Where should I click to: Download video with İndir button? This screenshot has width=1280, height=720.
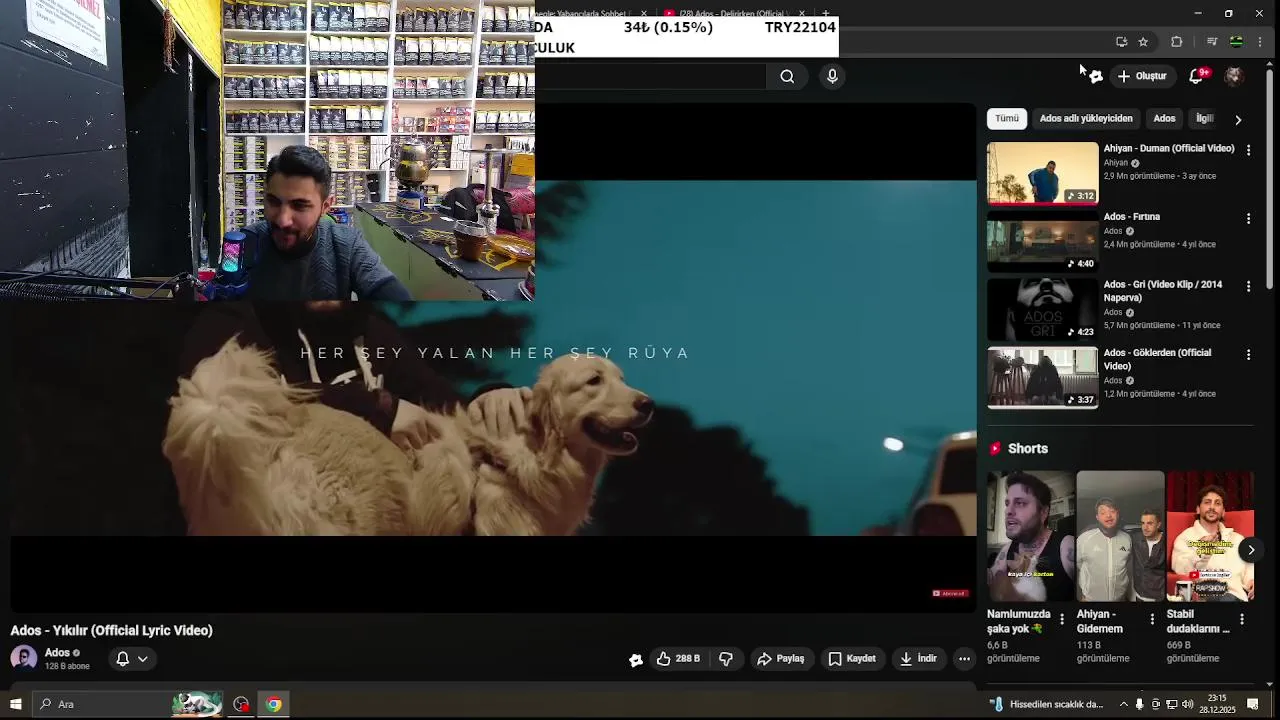pos(918,659)
